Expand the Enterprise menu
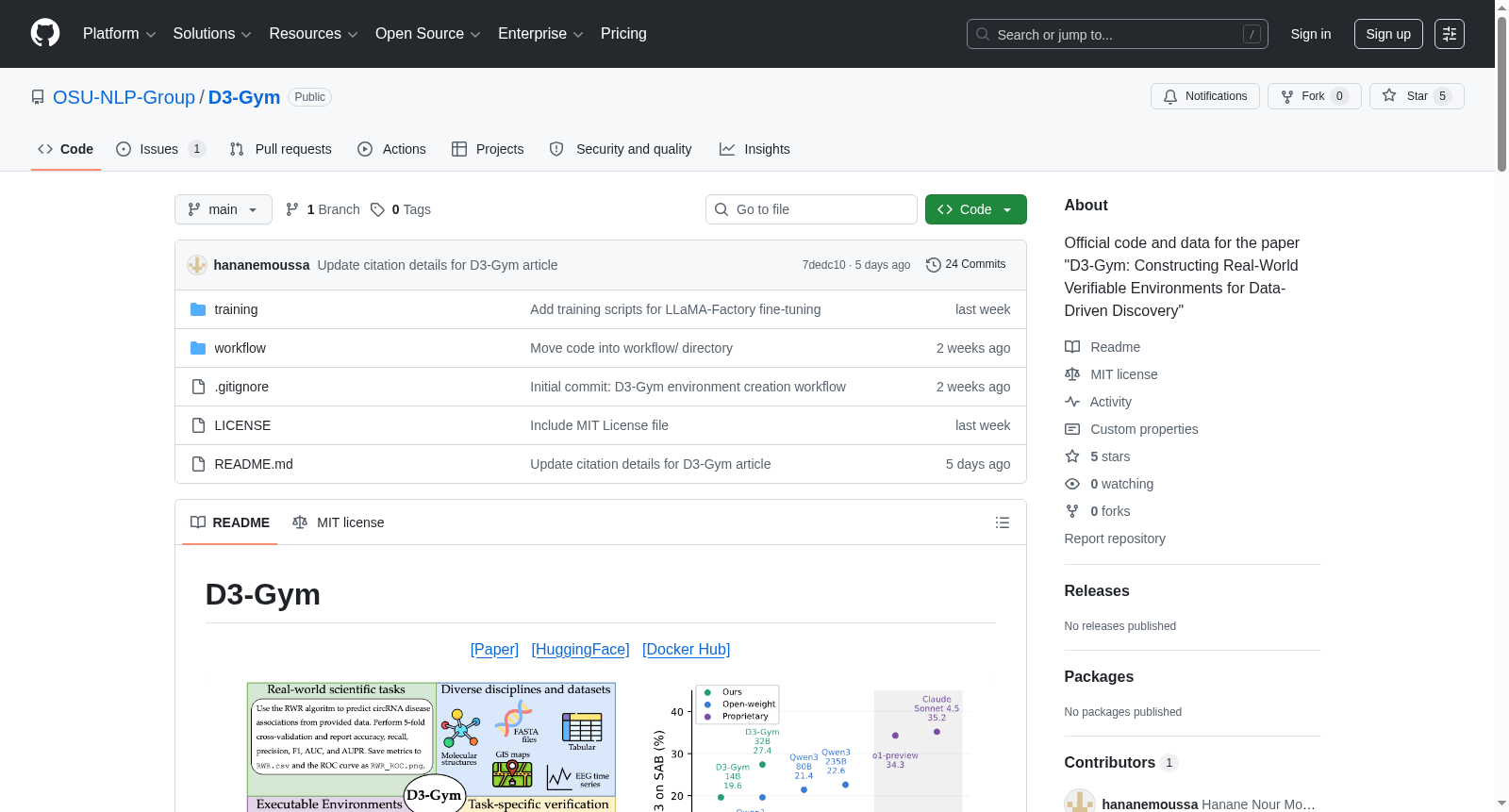The width and height of the screenshot is (1509, 812). (540, 34)
